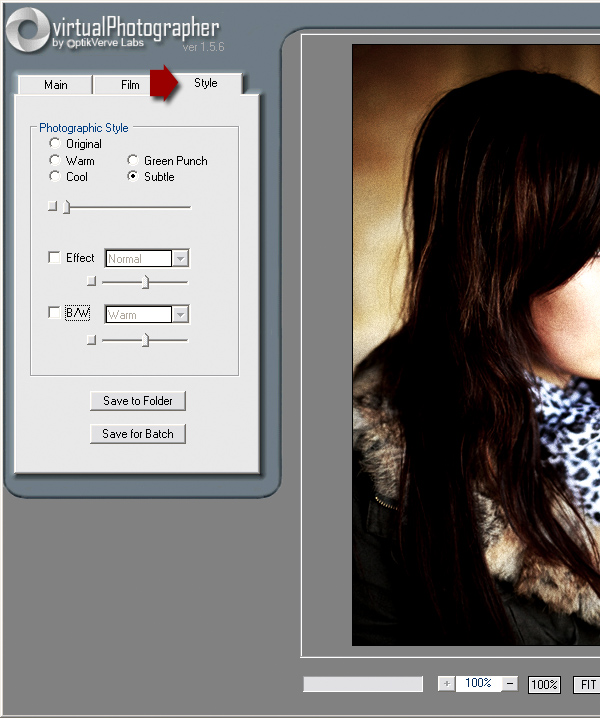Zoom in with the plus button
This screenshot has height=718, width=600.
pyautogui.click(x=447, y=684)
